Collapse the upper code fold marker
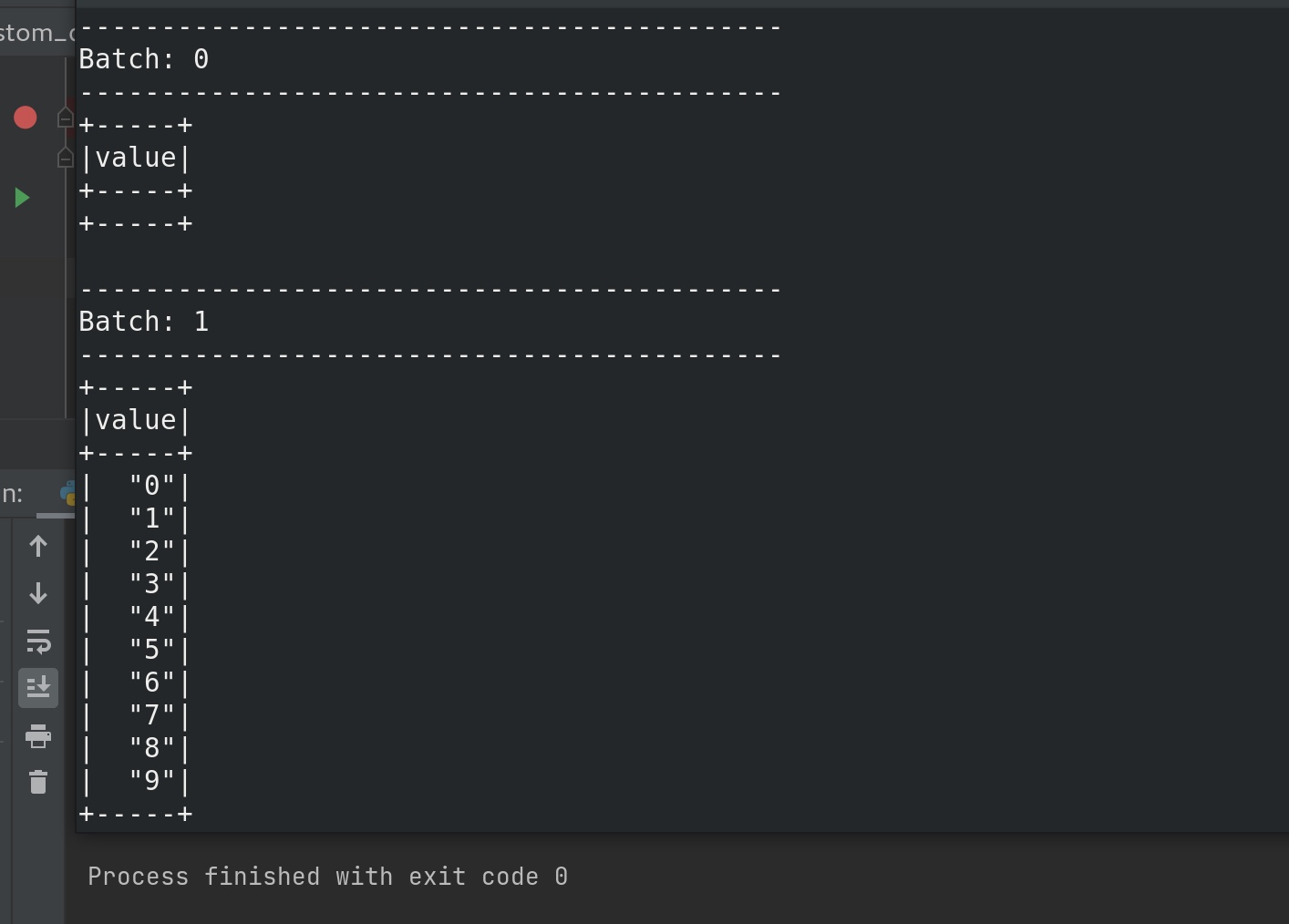Image resolution: width=1289 pixels, height=924 pixels. (x=65, y=118)
